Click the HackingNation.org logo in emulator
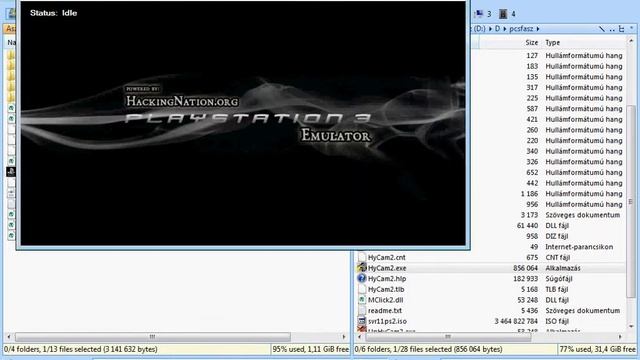640x360 pixels. (182, 101)
